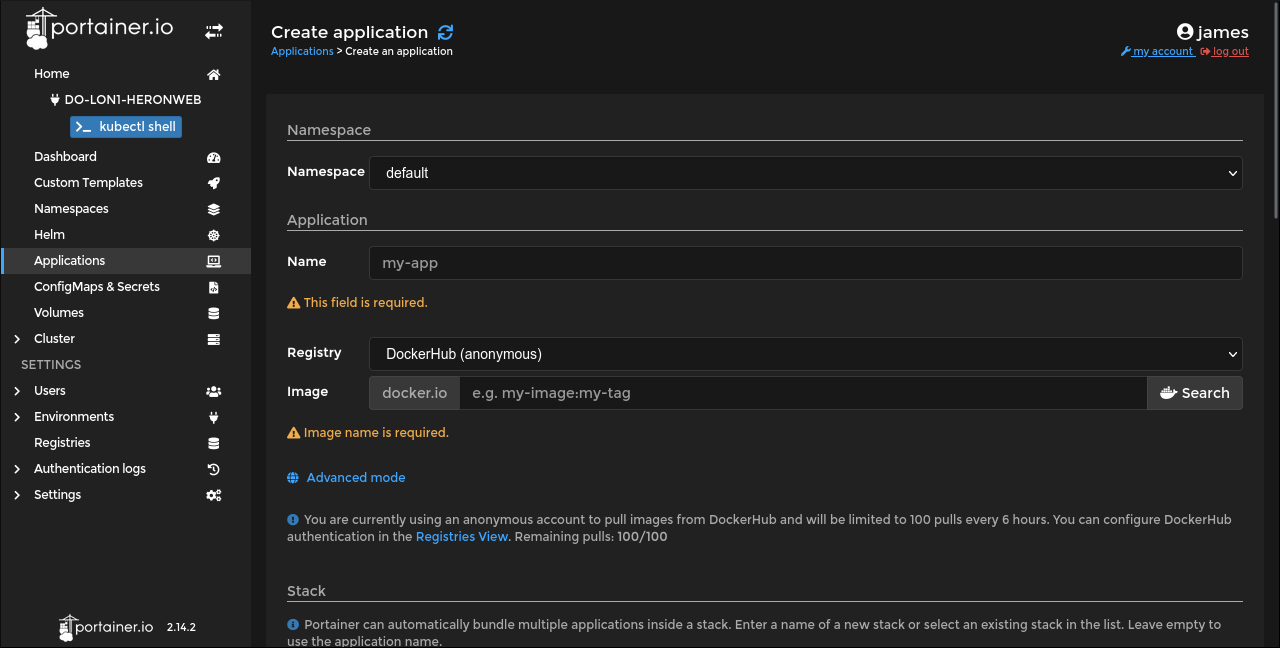This screenshot has width=1280, height=648.
Task: Launch the kubectl shell button
Action: [126, 127]
